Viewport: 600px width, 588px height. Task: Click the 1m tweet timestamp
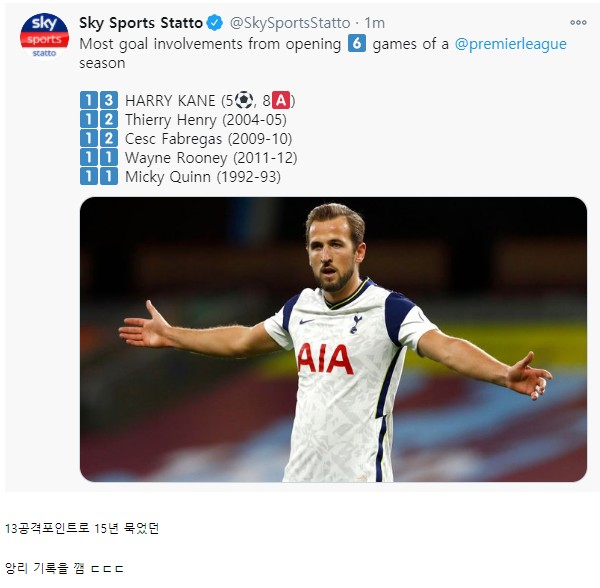pyautogui.click(x=374, y=23)
